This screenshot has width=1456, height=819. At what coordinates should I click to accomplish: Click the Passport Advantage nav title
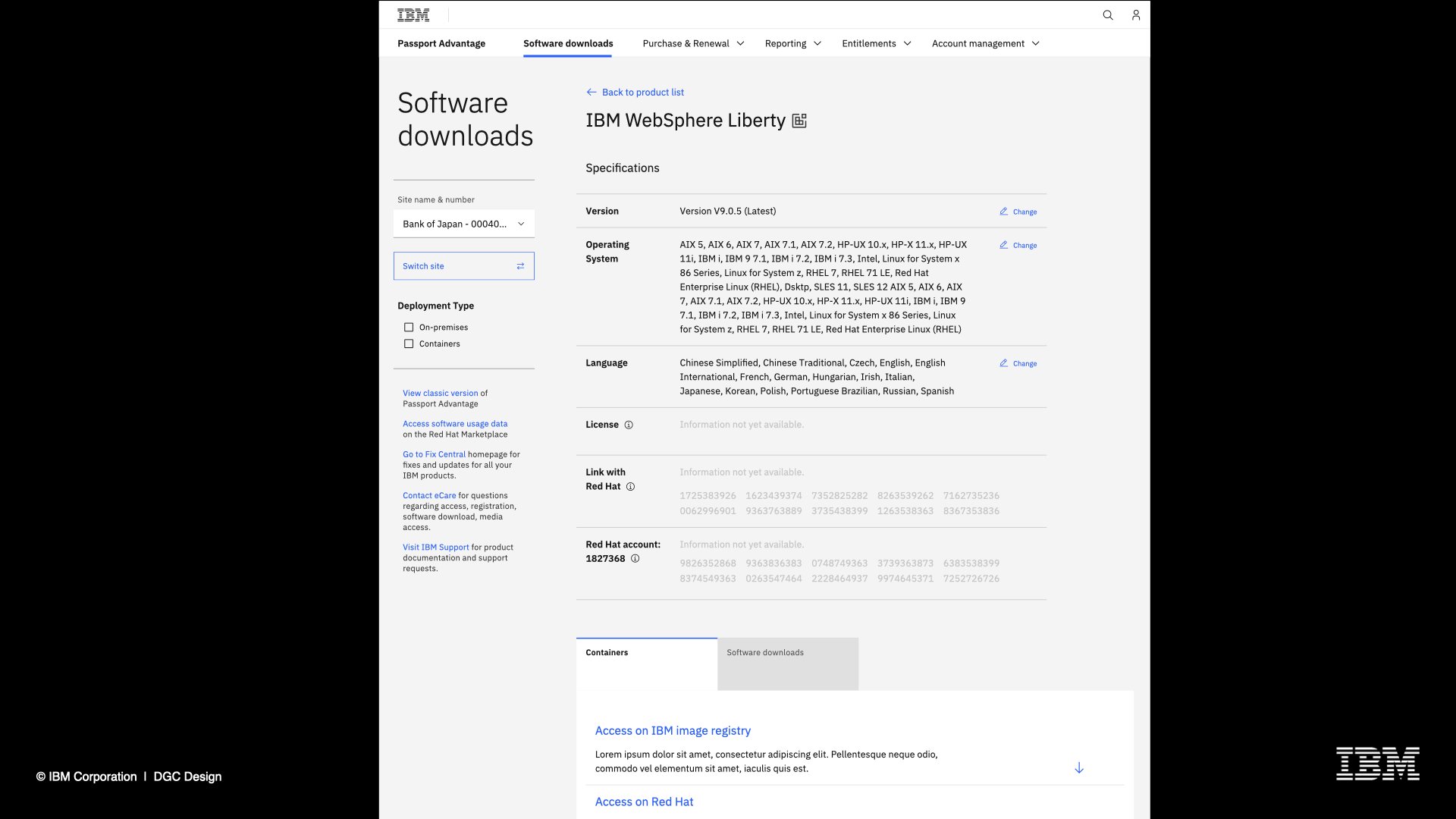click(441, 43)
